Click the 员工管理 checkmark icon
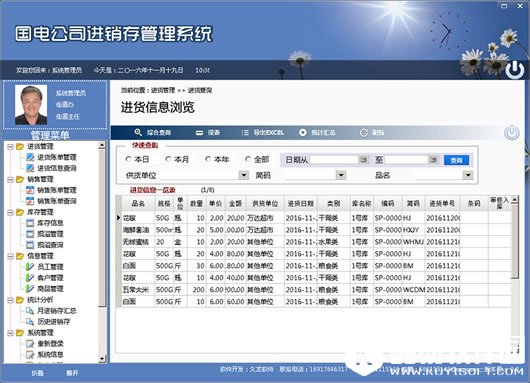530x383 pixels. [30, 267]
